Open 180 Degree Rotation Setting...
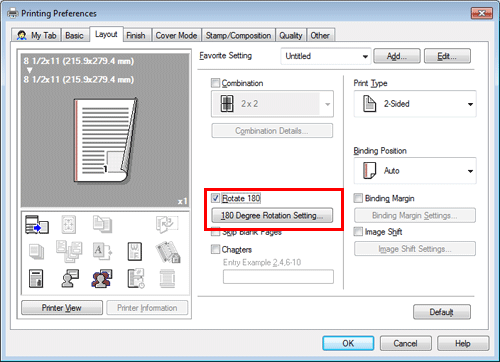Screen dimensions: 500x362 point(272,215)
